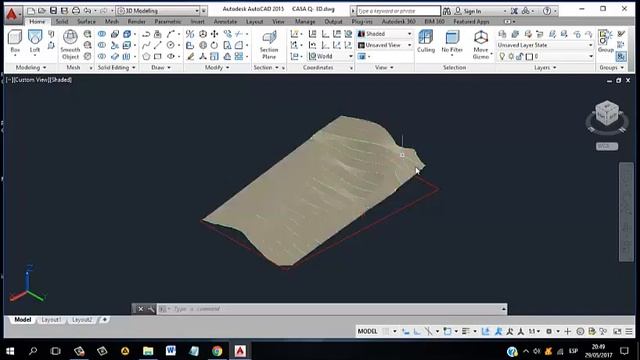Image resolution: width=640 pixels, height=360 pixels.
Task: Expand the Solid Editing panel
Action: [x=116, y=67]
